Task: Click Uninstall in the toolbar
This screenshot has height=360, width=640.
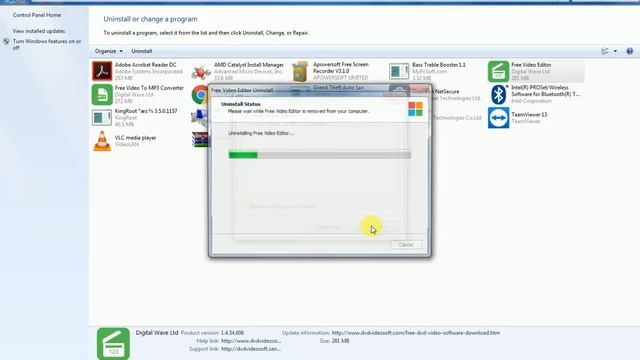Action: (142, 51)
